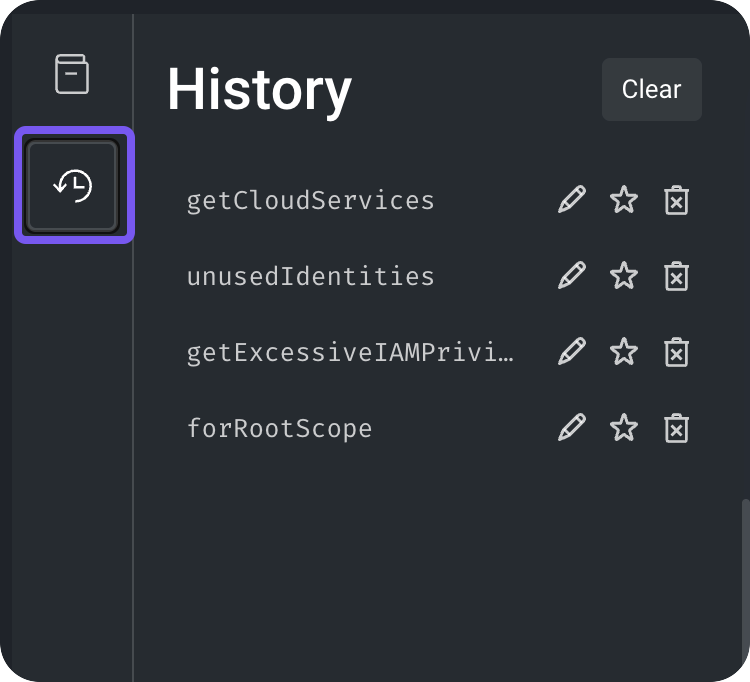750x682 pixels.
Task: Load the forRootScope history query
Action: coord(280,428)
